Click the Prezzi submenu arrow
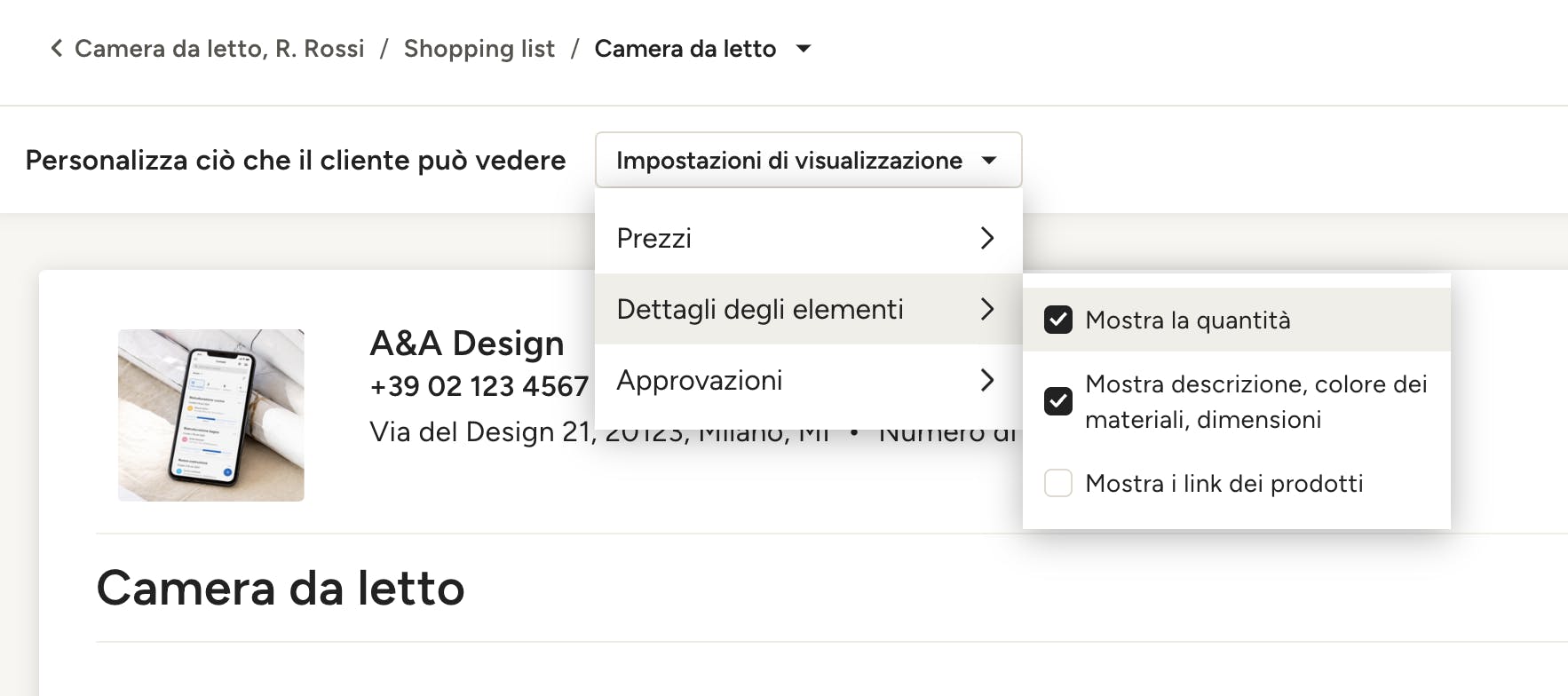 click(x=986, y=238)
